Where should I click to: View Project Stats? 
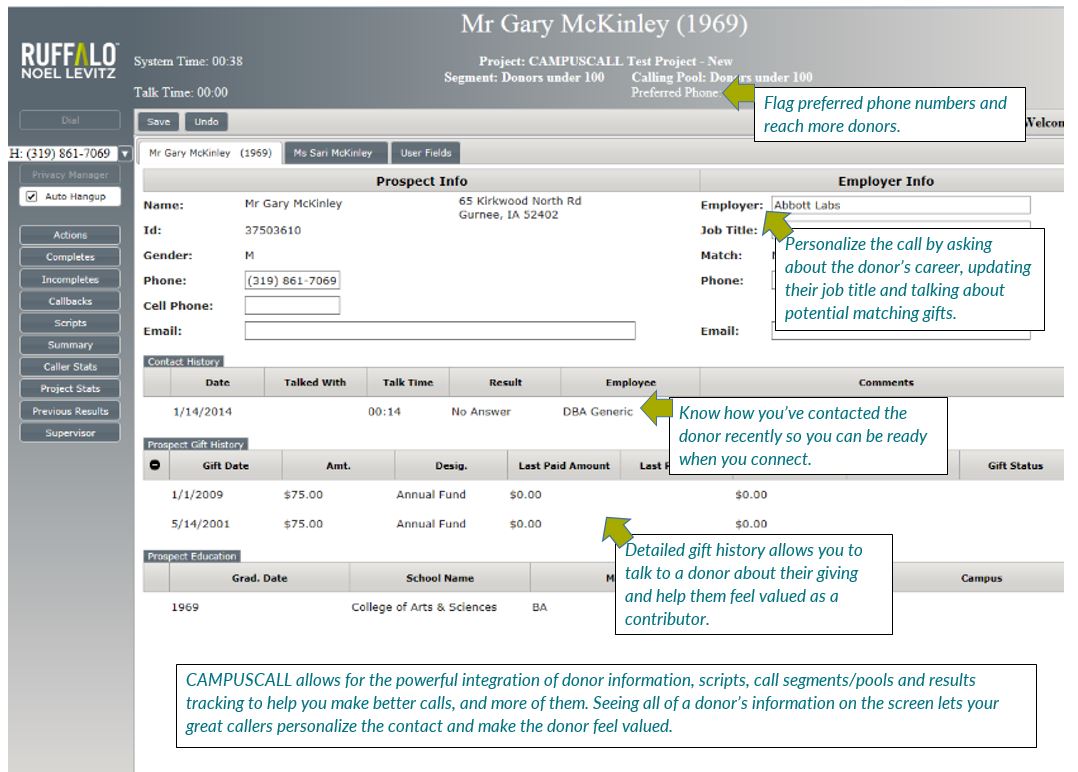(70, 389)
